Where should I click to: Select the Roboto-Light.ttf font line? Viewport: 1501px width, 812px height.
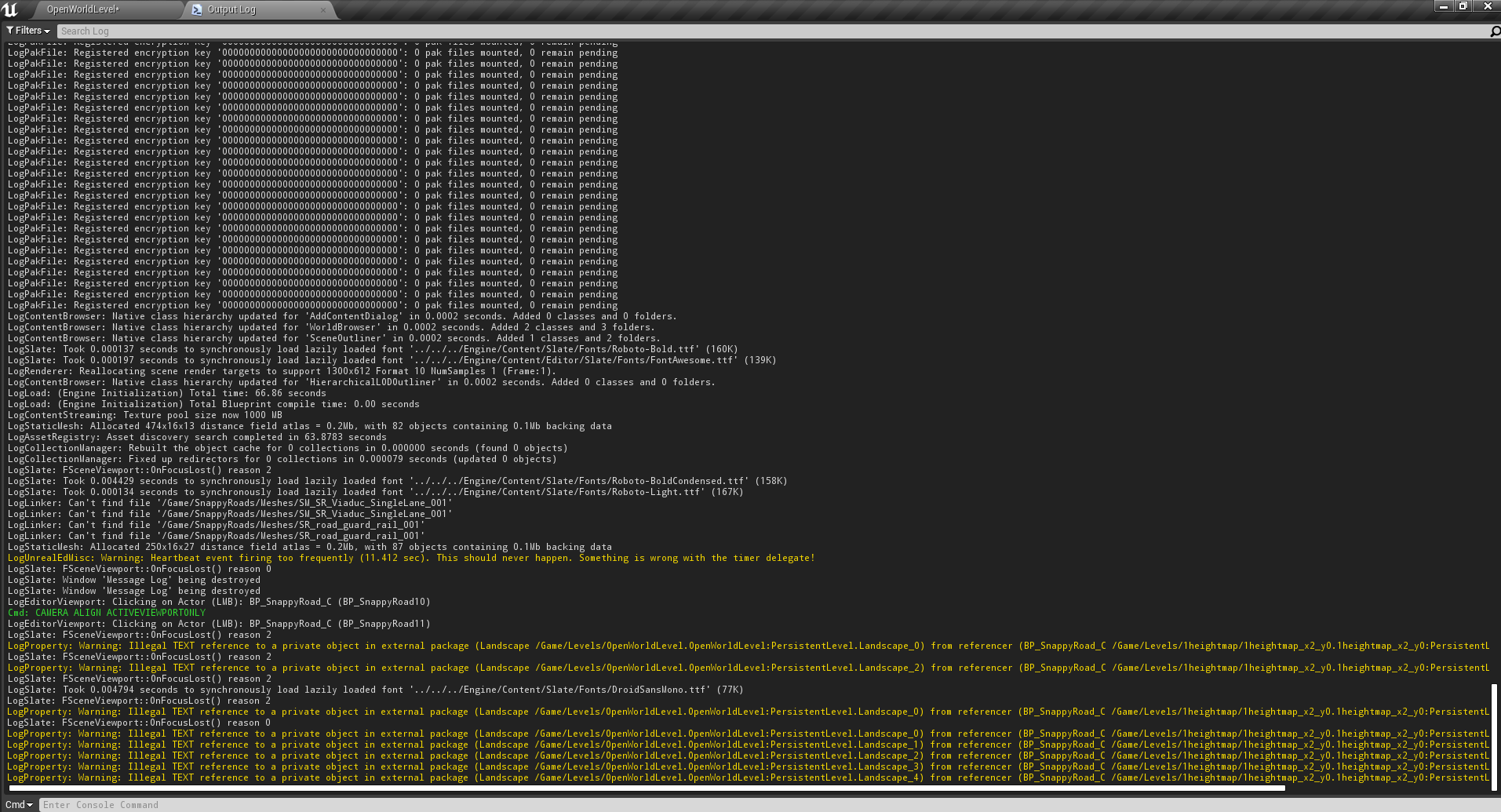(375, 492)
